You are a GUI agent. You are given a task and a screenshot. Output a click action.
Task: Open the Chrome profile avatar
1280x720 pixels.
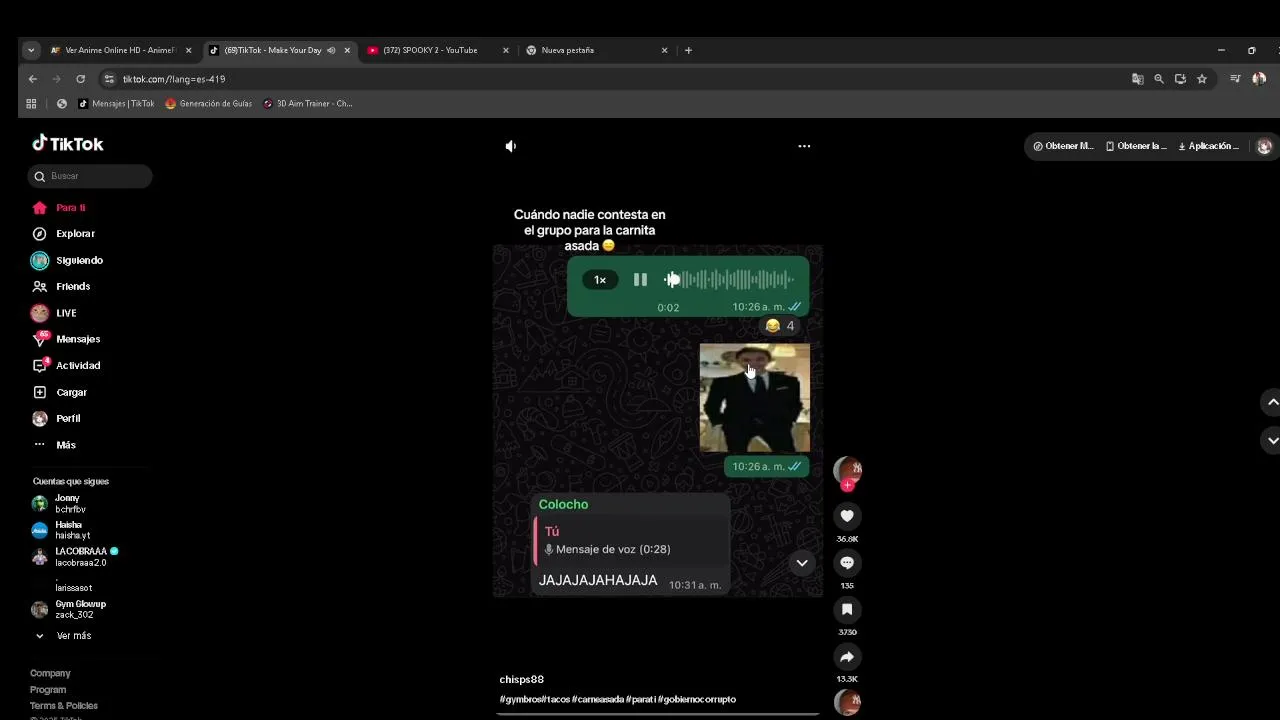1259,79
